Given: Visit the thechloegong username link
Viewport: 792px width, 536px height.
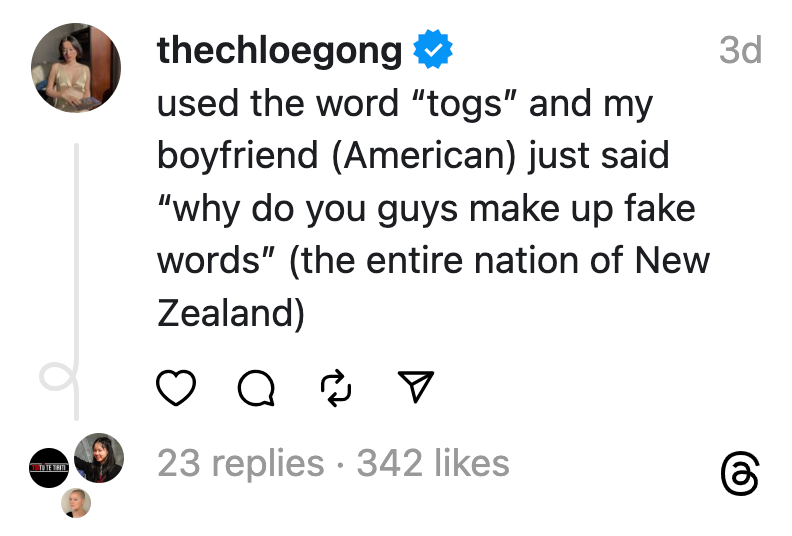Looking at the screenshot, I should [280, 49].
